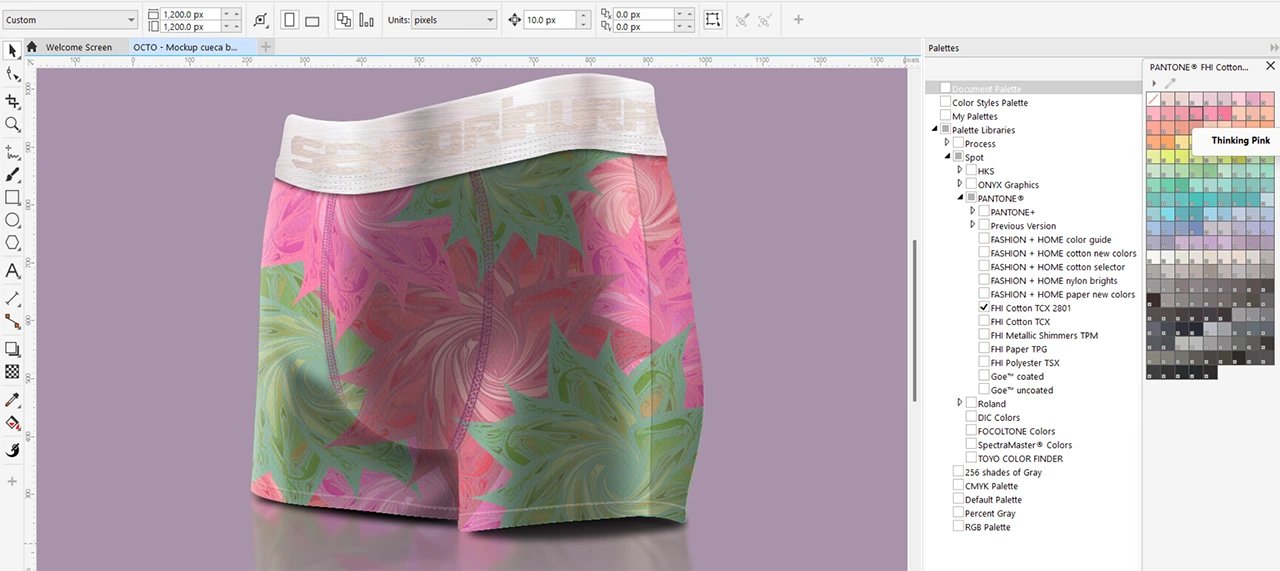
Task: Choose the Text tool
Action: (x=12, y=271)
